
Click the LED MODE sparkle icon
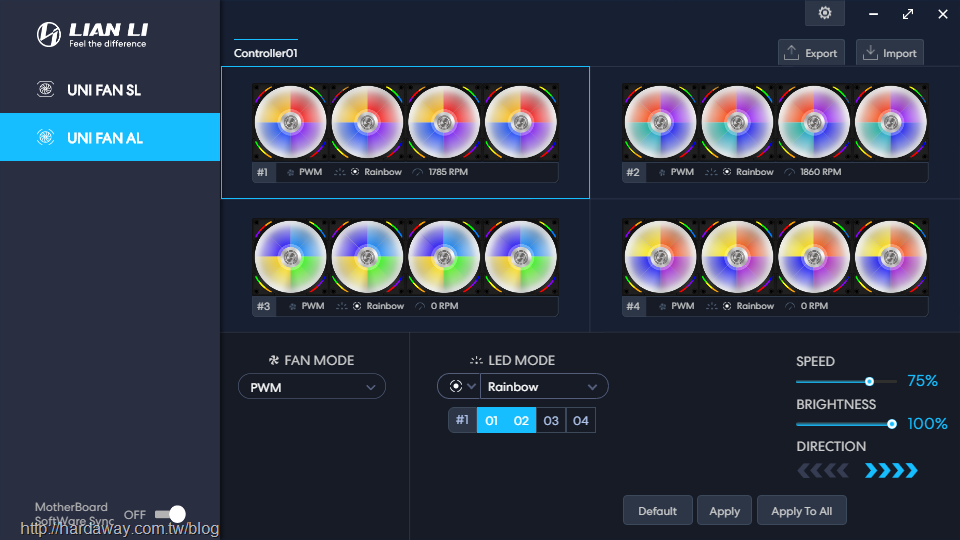click(476, 361)
